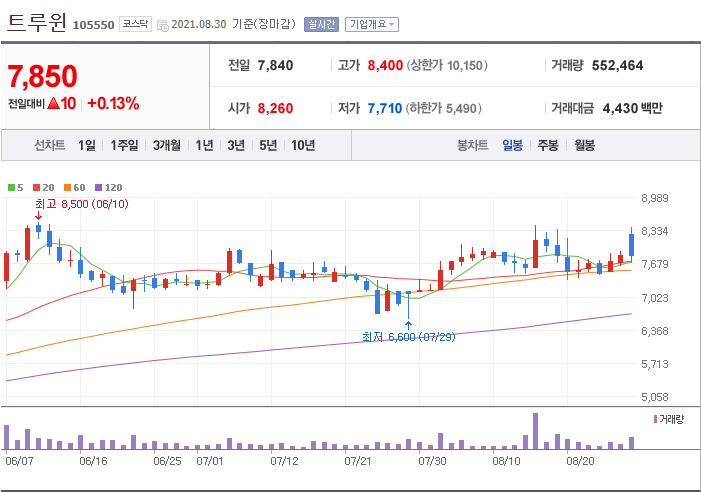Click the last blue candlestick on the chart

[631, 245]
